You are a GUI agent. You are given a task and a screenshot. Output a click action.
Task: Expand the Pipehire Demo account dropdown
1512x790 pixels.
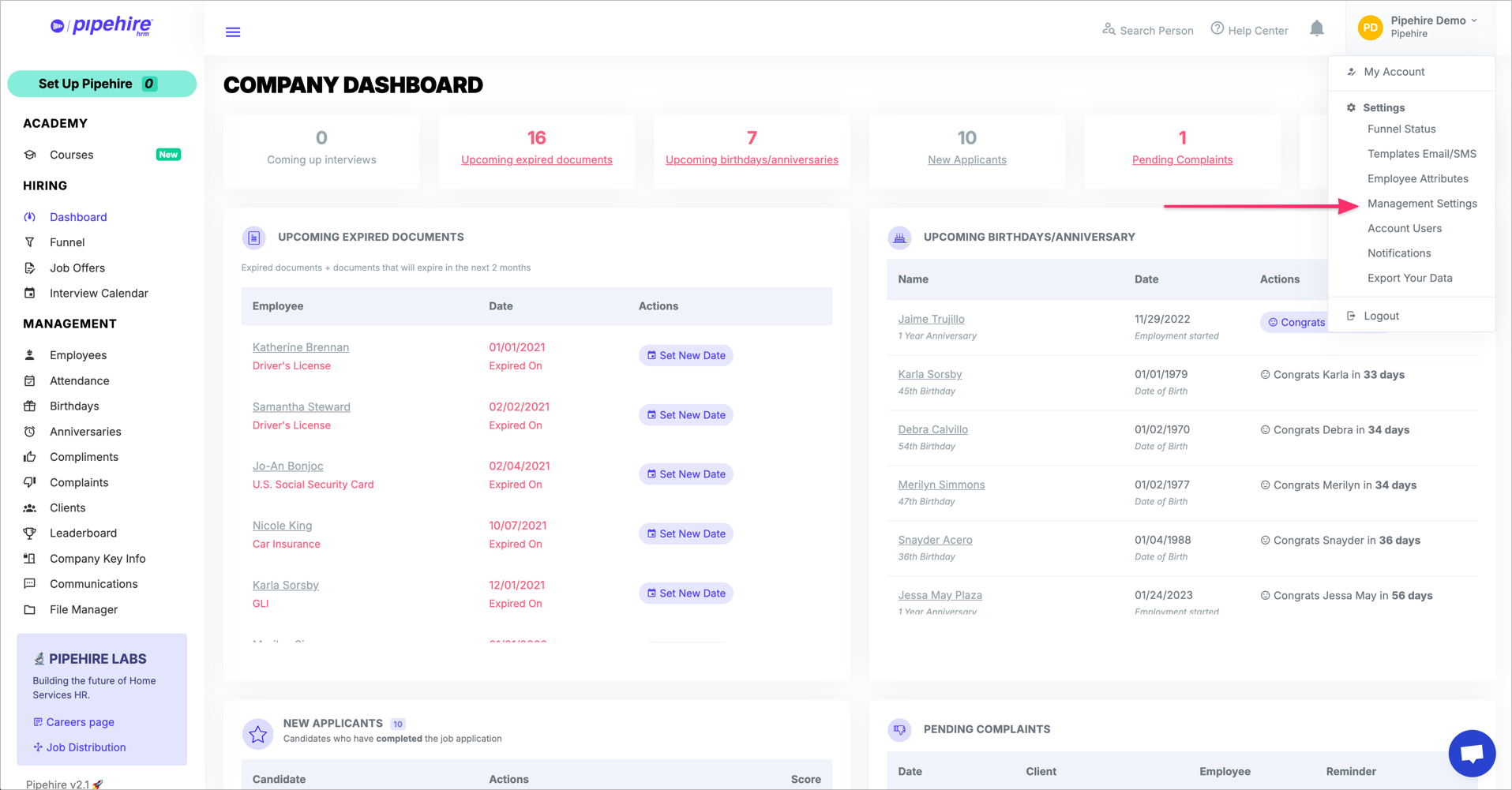tap(1433, 27)
